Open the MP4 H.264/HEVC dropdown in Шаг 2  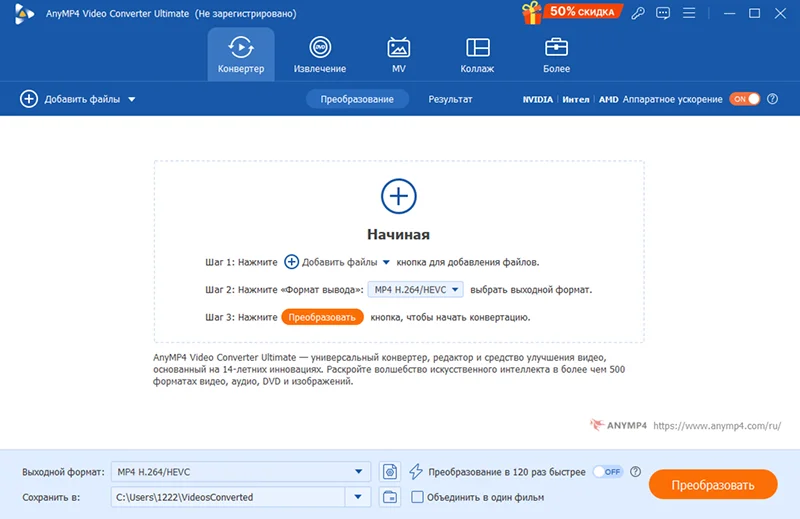[416, 289]
